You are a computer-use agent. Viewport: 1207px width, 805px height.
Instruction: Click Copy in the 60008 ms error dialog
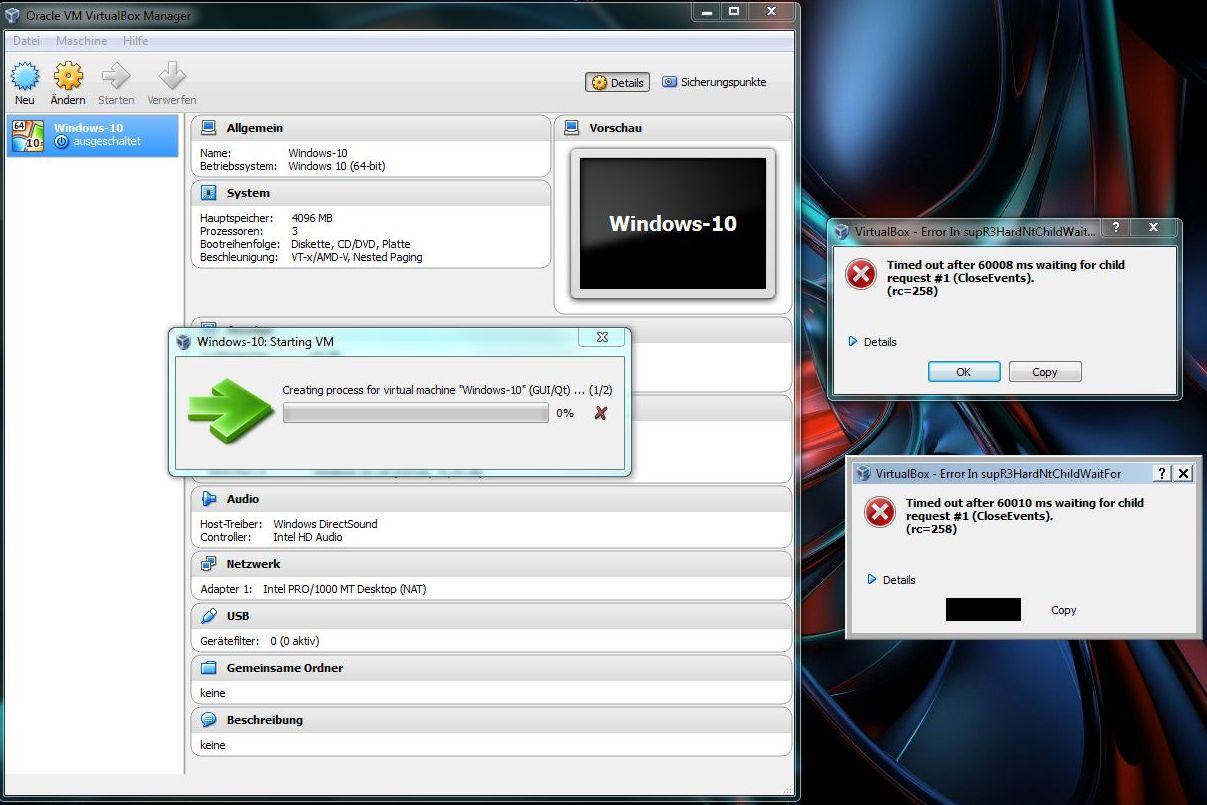click(x=1045, y=372)
